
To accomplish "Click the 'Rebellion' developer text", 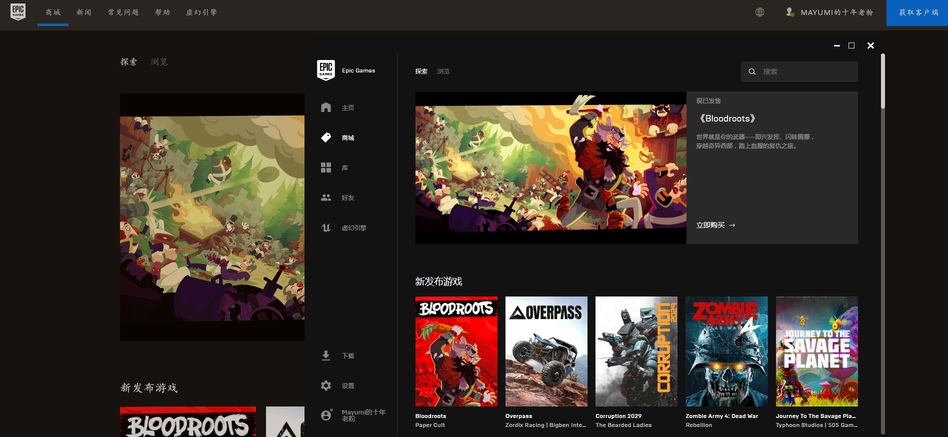I will 699,425.
